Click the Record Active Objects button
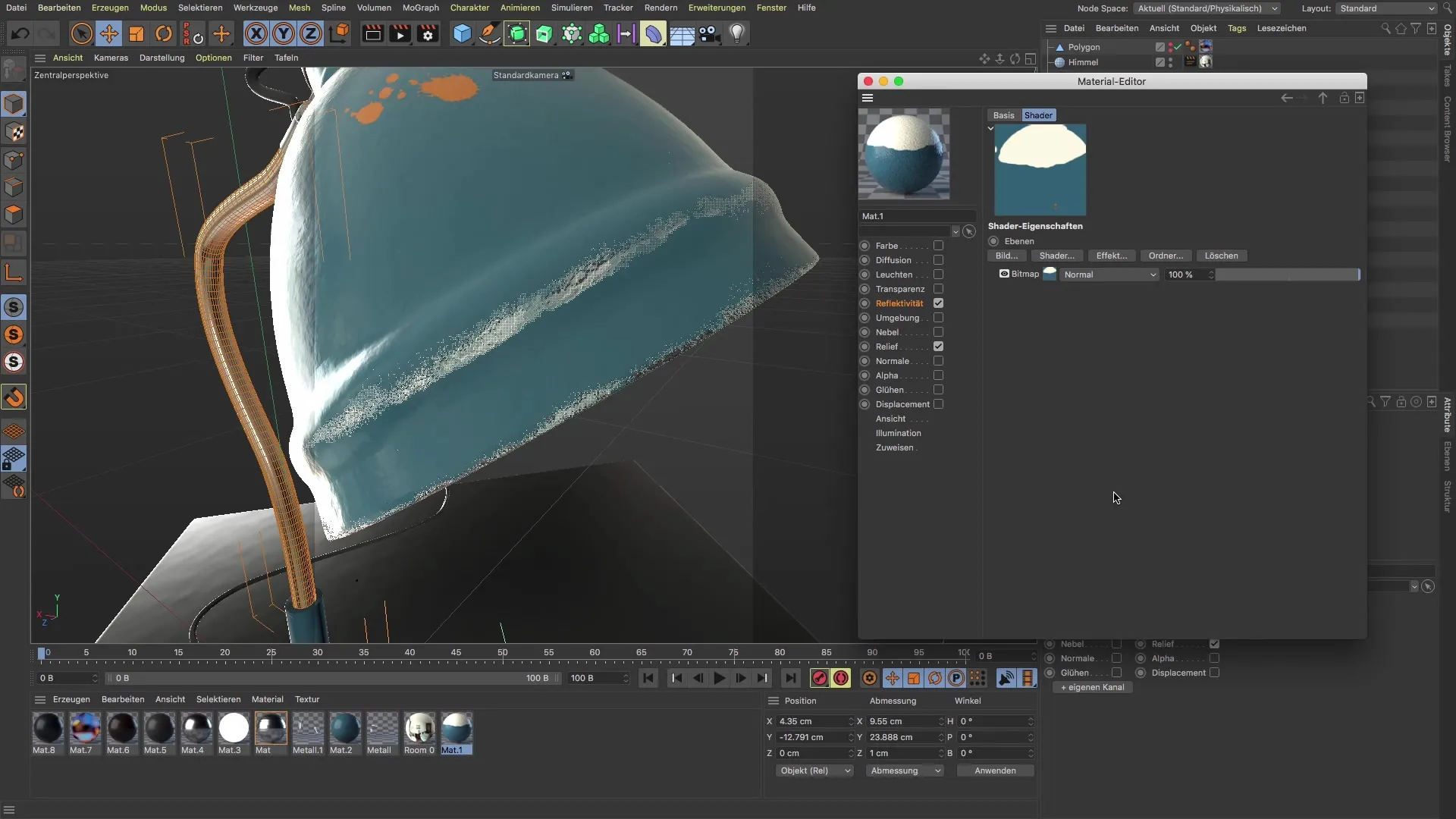This screenshot has width=1456, height=819. [x=820, y=678]
